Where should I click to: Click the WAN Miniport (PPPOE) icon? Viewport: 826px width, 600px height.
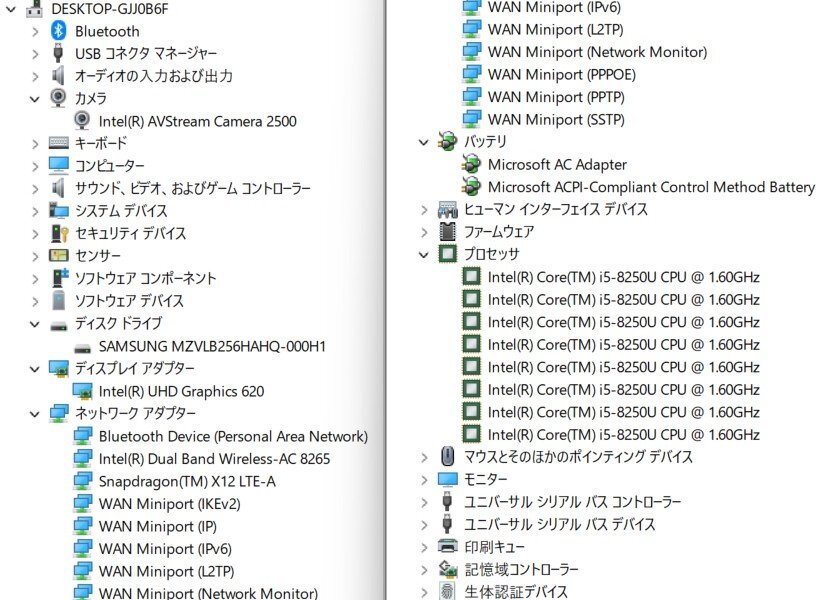[469, 74]
